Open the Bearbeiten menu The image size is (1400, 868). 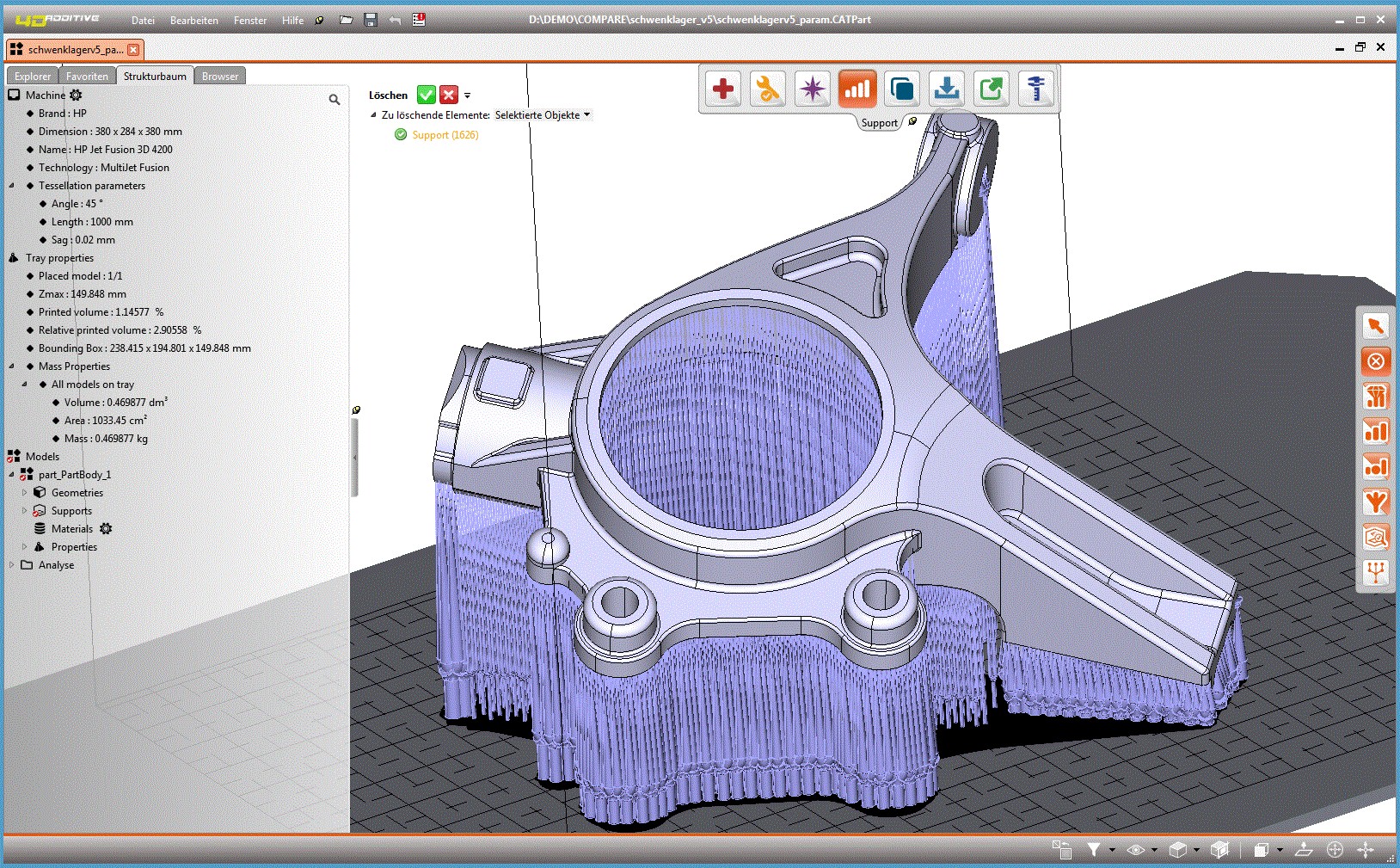click(x=193, y=20)
